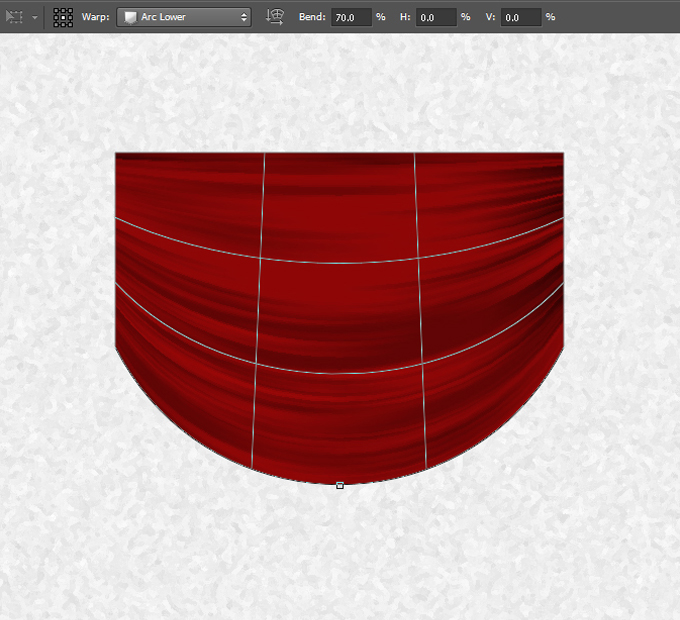Image resolution: width=680 pixels, height=620 pixels.
Task: Click the warp bend handle at the arc bottom
Action: pyautogui.click(x=340, y=485)
